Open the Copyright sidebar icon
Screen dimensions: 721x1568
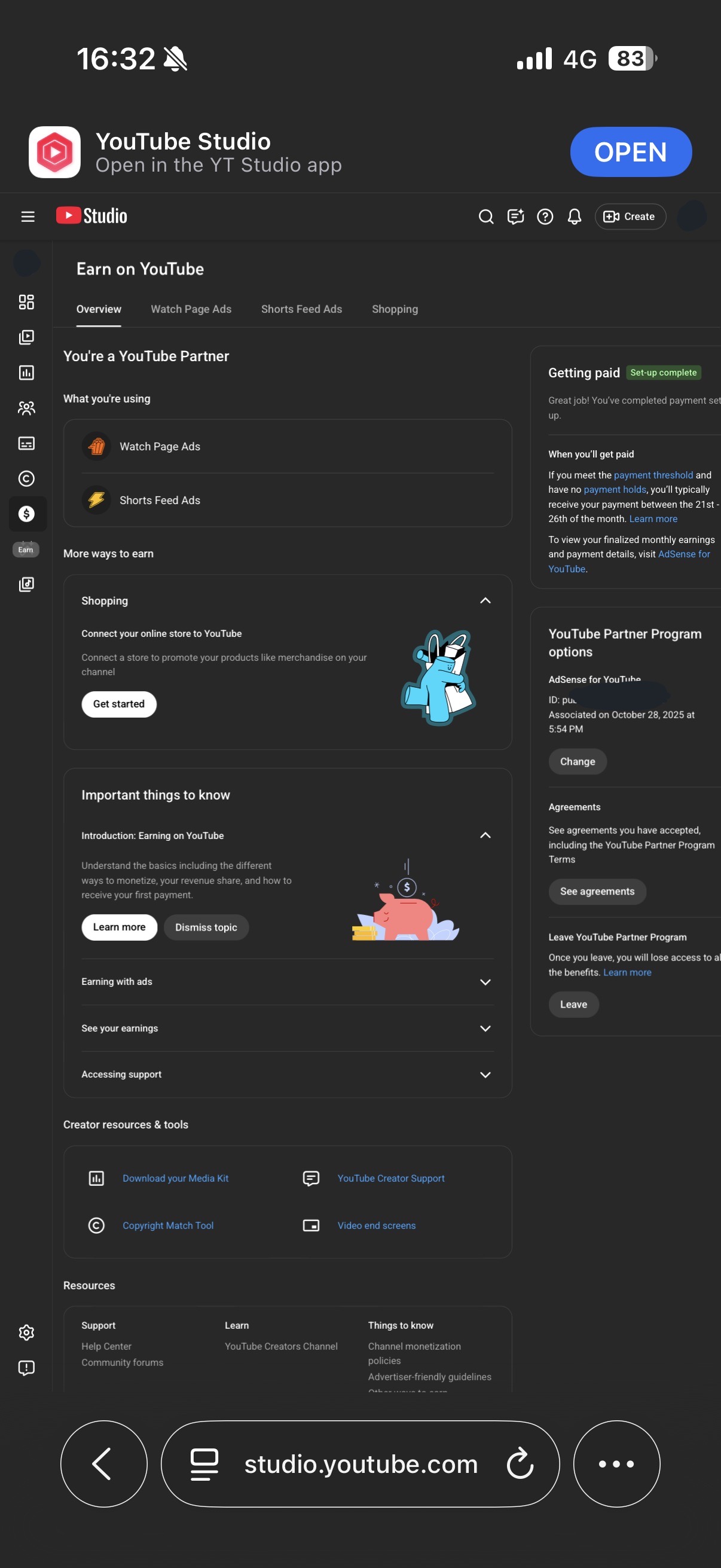pyautogui.click(x=26, y=478)
